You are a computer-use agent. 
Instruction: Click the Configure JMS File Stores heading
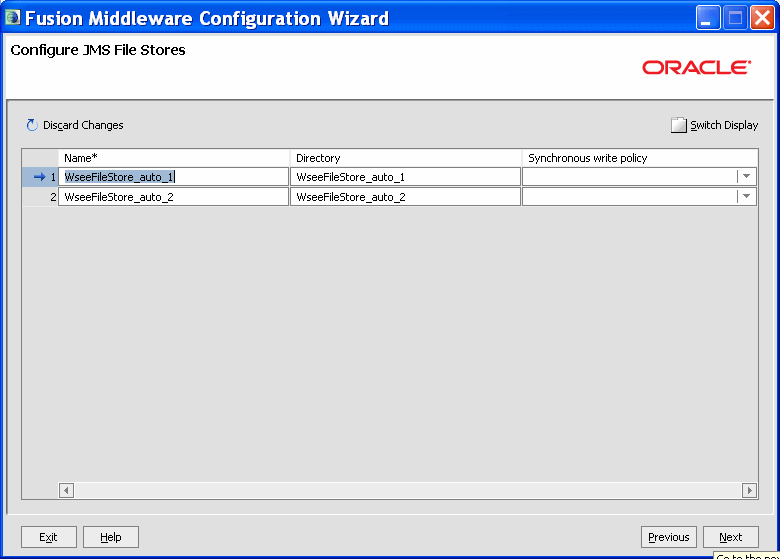pyautogui.click(x=98, y=50)
